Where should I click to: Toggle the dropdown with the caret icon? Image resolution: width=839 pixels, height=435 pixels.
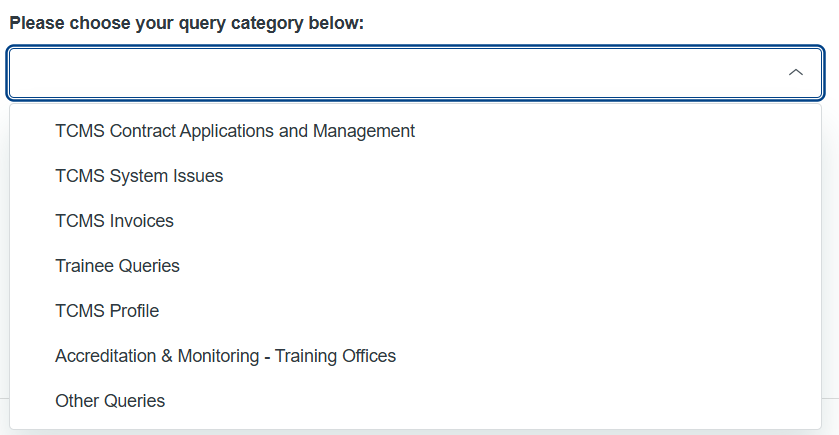click(796, 73)
